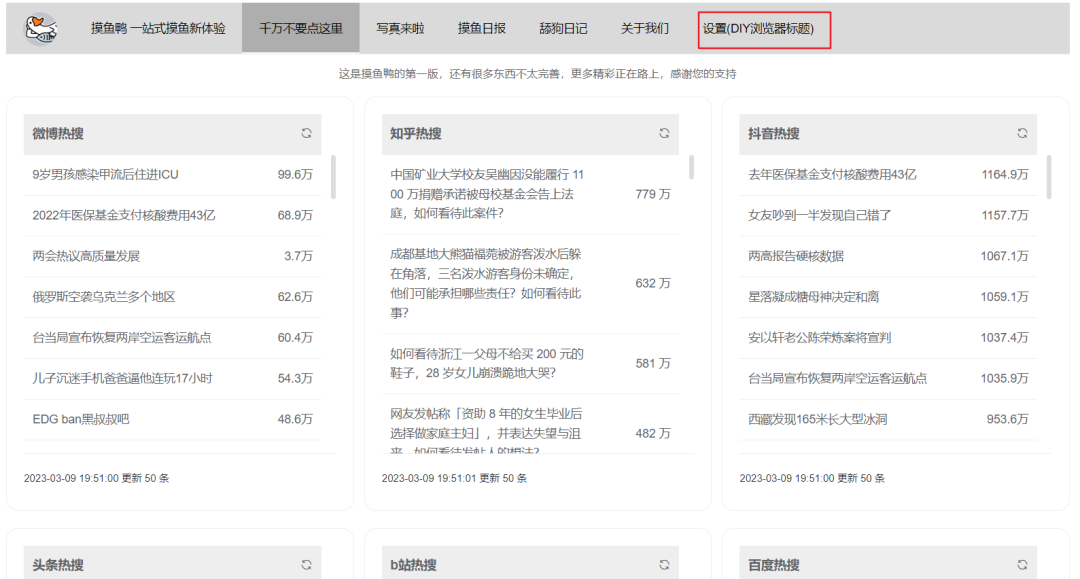Click the 632 万 heat value
Screen dimensions: 1080x579
(x=652, y=283)
